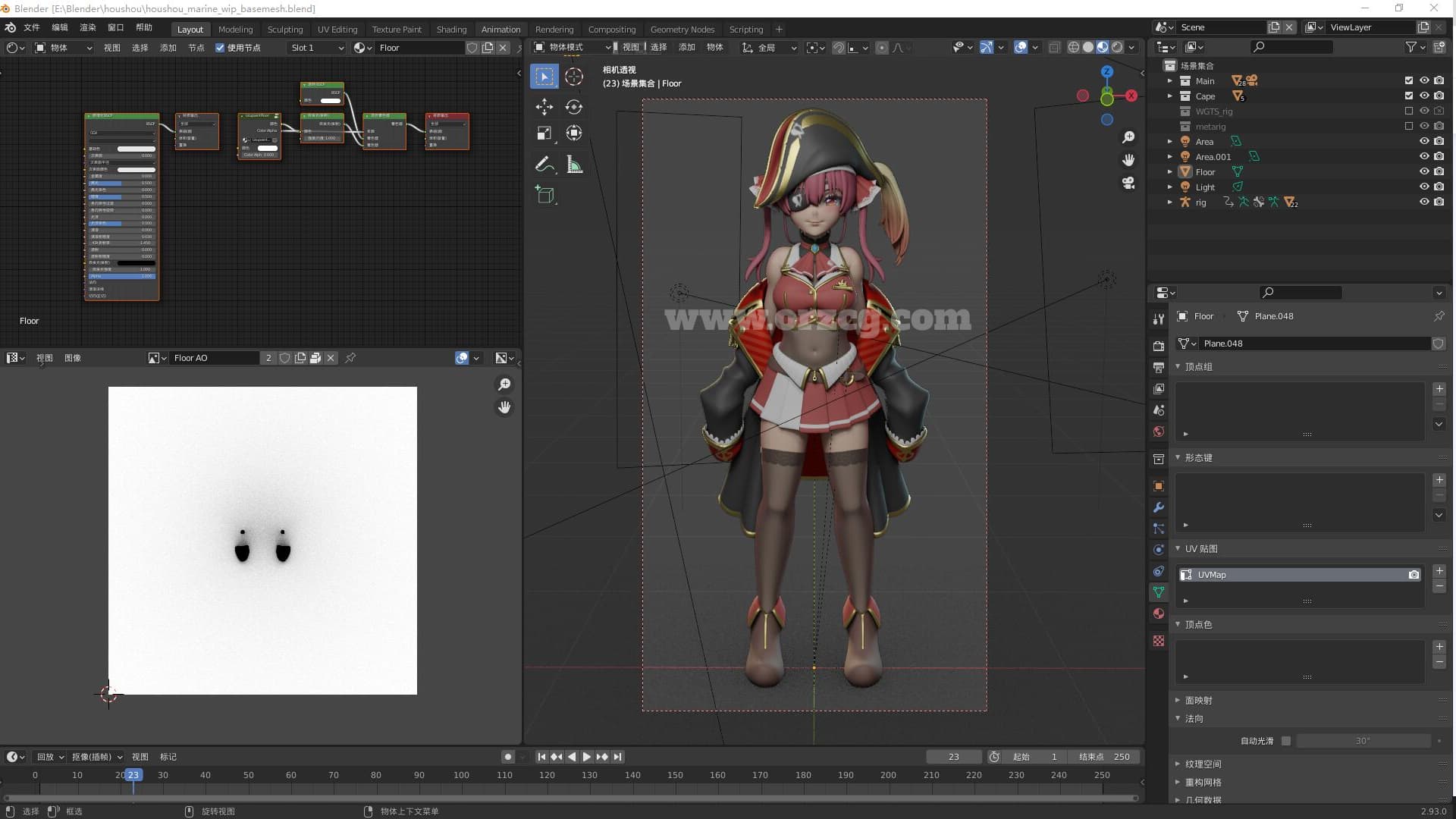Screen dimensions: 1456x819
Task: Open the Render (渲染) menu
Action: [88, 27]
